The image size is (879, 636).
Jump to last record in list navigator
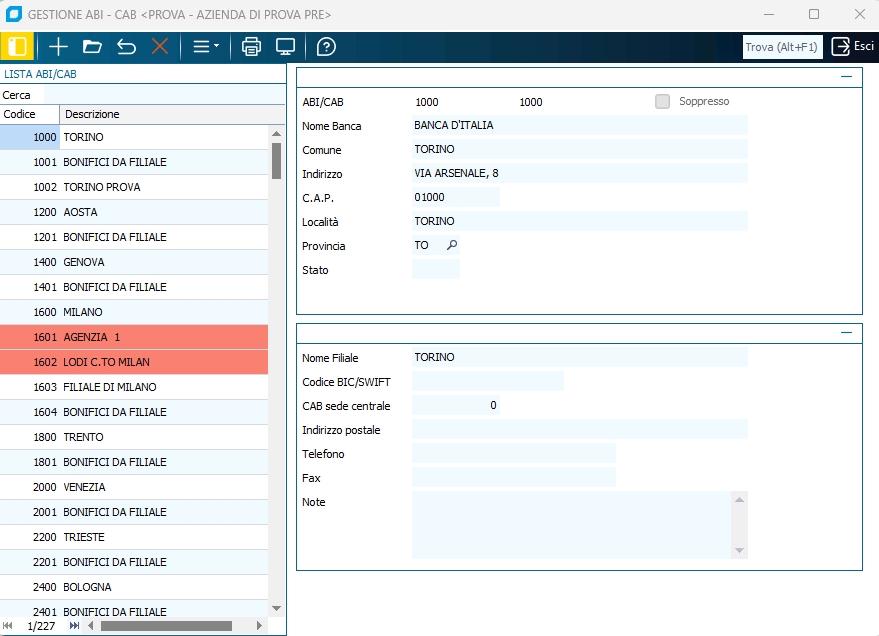(x=74, y=626)
